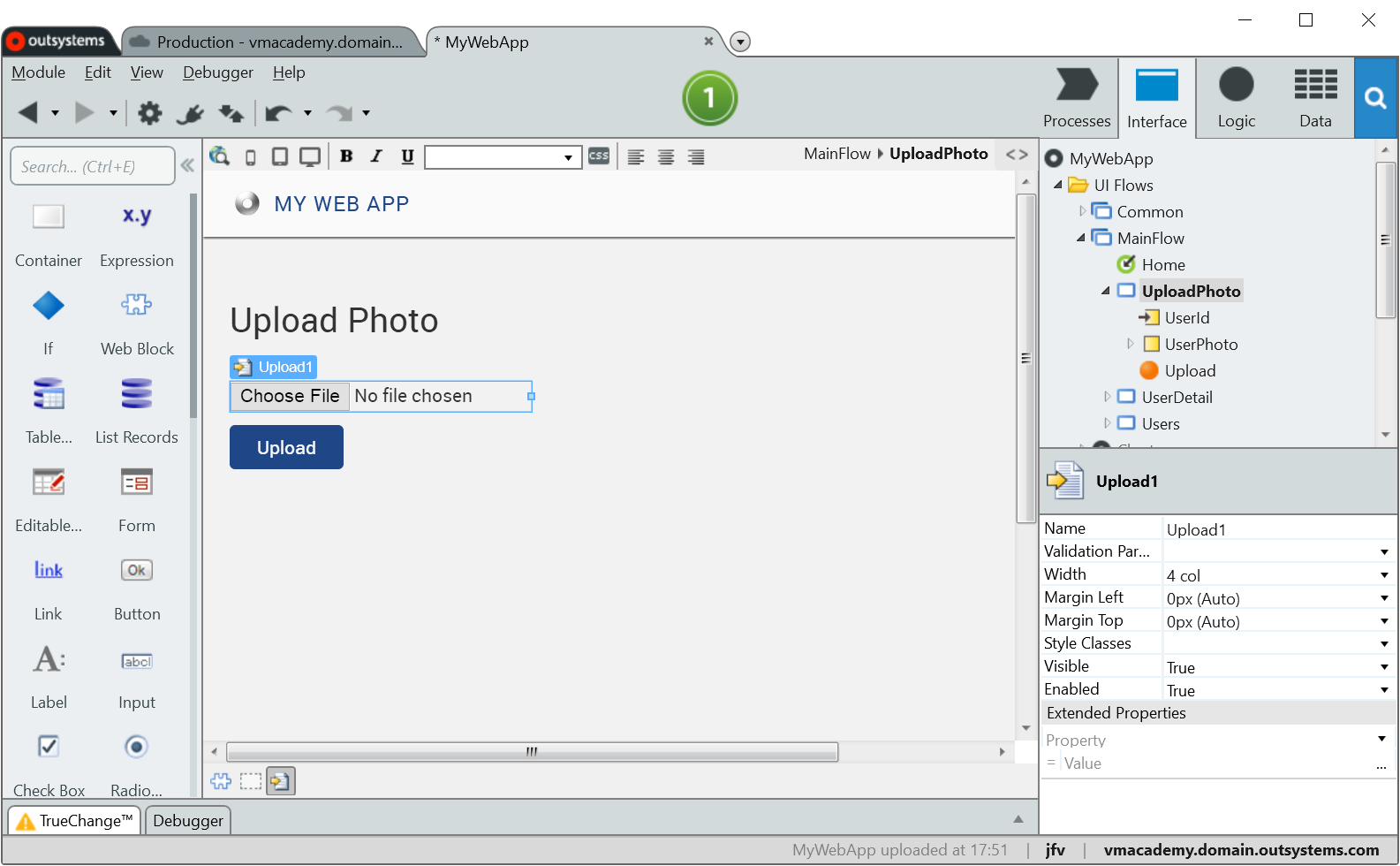Switch to the Logic layer
This screenshot has height=866, width=1400.
(x=1236, y=98)
